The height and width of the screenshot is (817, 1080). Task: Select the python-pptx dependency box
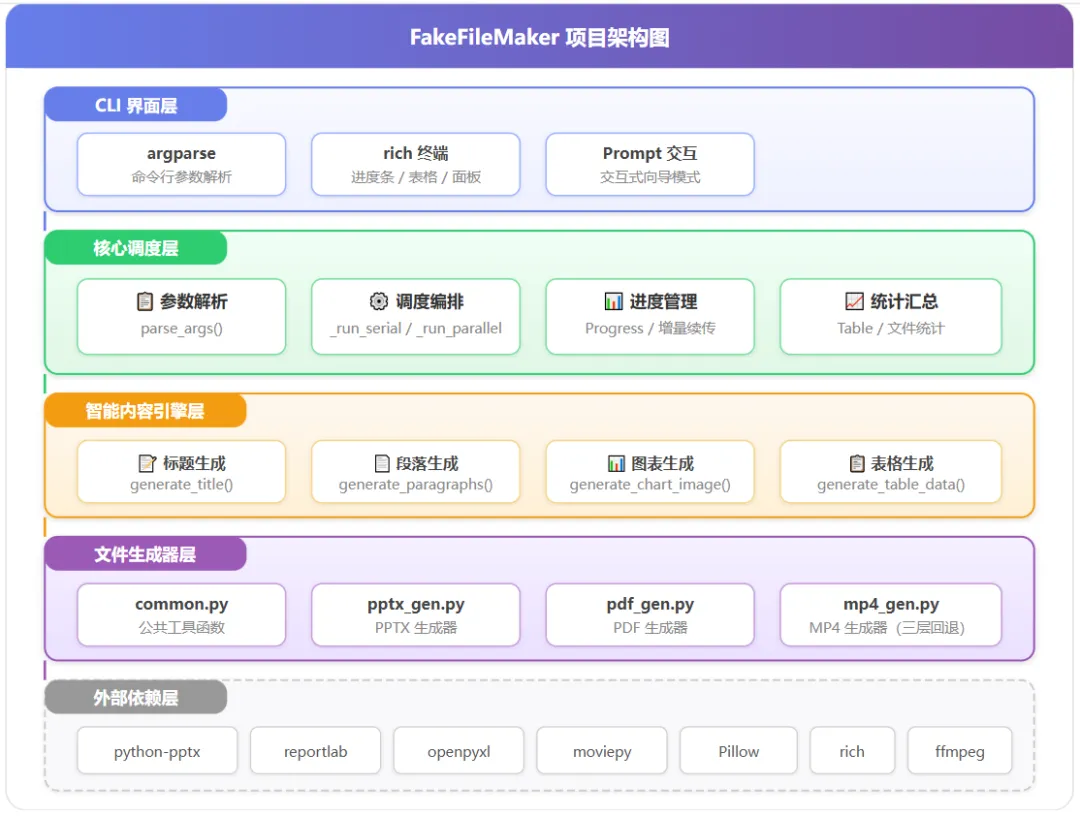pyautogui.click(x=157, y=751)
